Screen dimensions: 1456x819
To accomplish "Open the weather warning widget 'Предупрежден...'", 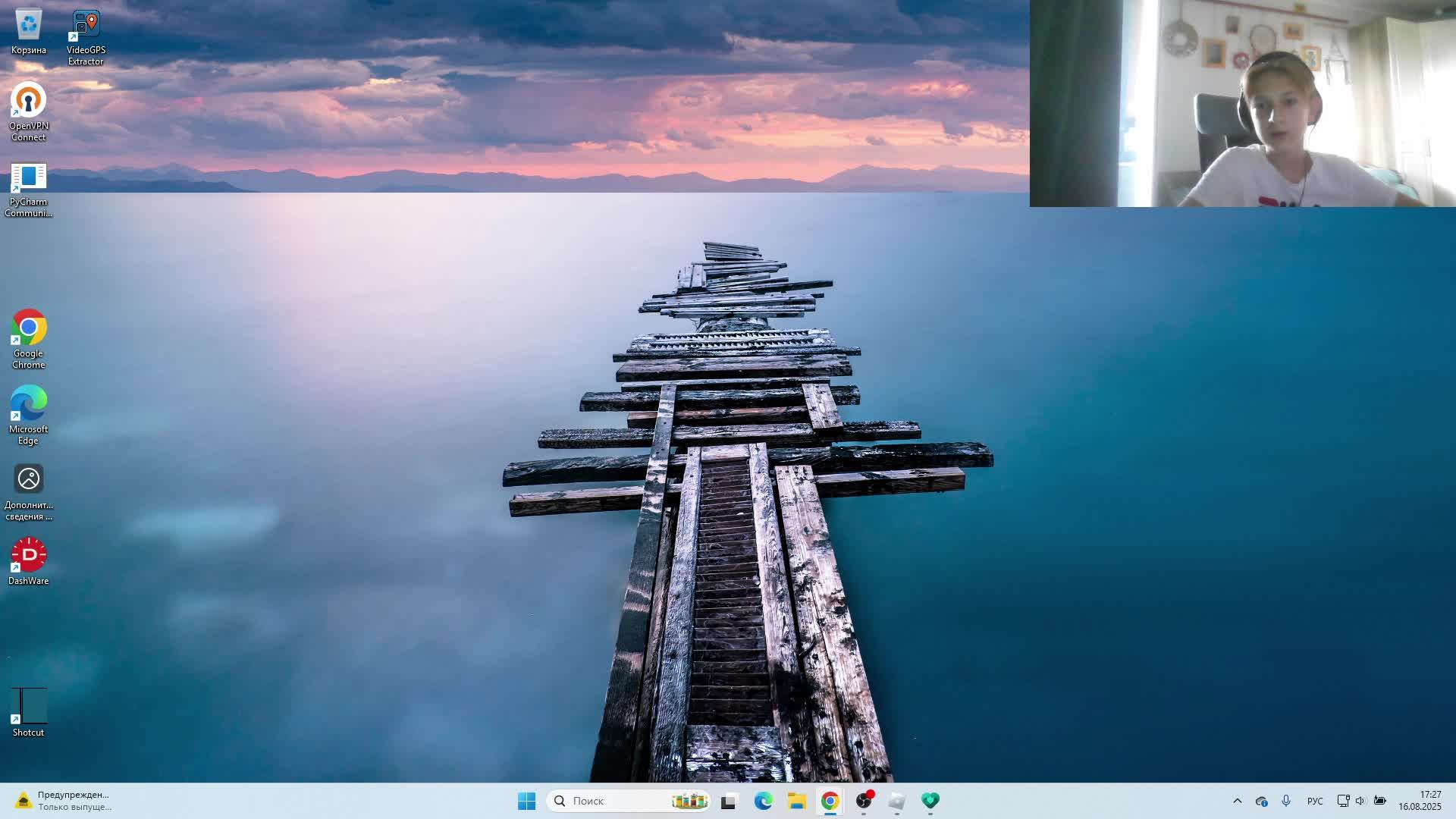I will pos(64,801).
